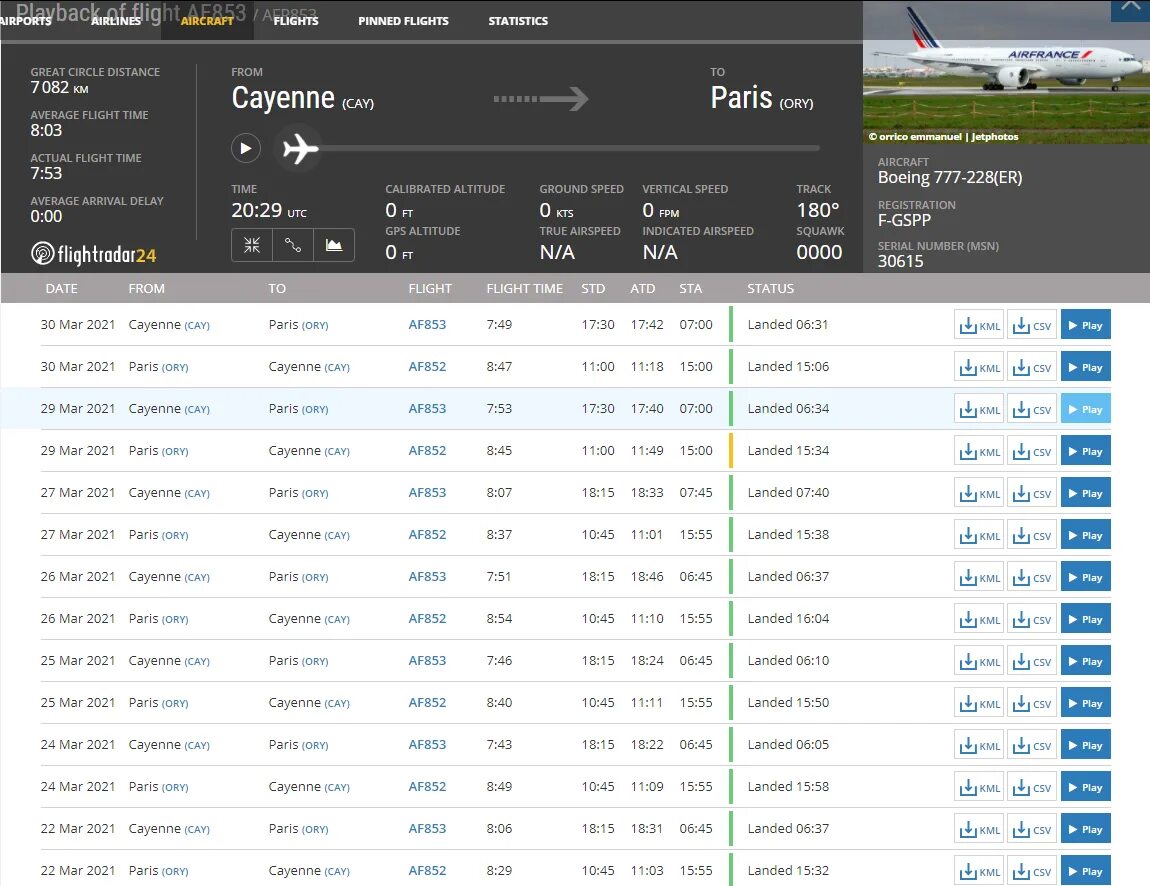
Task: Download KML for flight landed 15:06
Action: (x=979, y=367)
